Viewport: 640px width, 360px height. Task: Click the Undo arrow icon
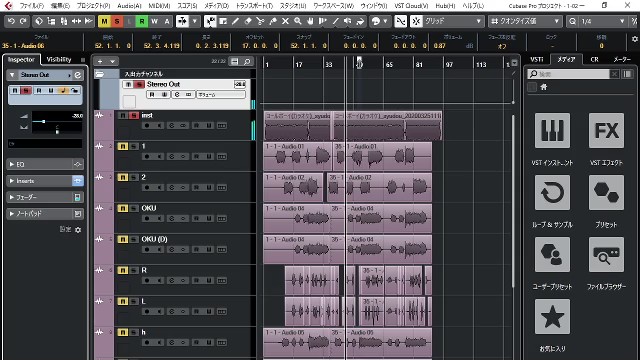click(11, 21)
